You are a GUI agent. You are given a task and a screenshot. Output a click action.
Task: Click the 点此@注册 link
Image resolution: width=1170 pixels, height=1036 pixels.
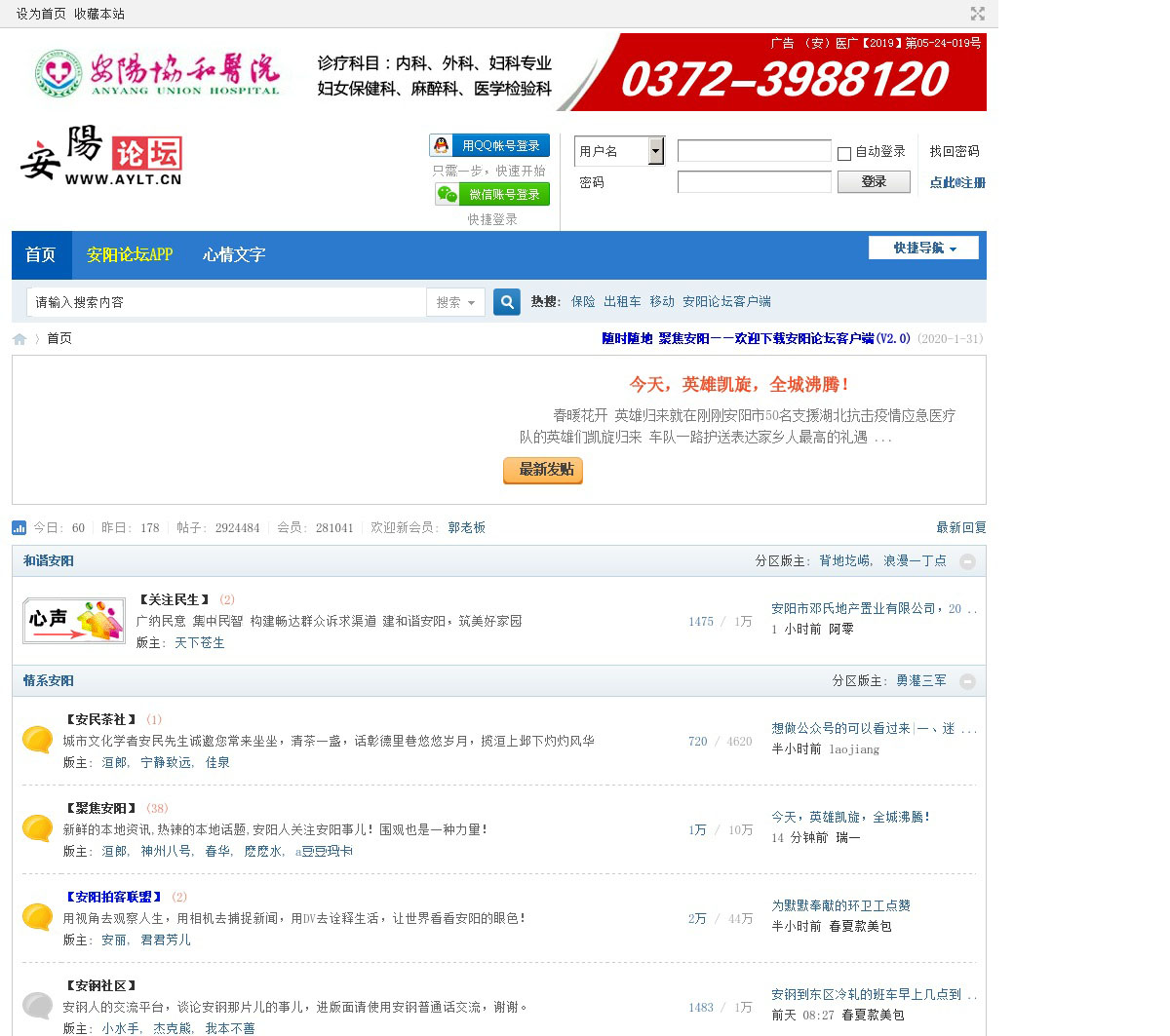(957, 182)
